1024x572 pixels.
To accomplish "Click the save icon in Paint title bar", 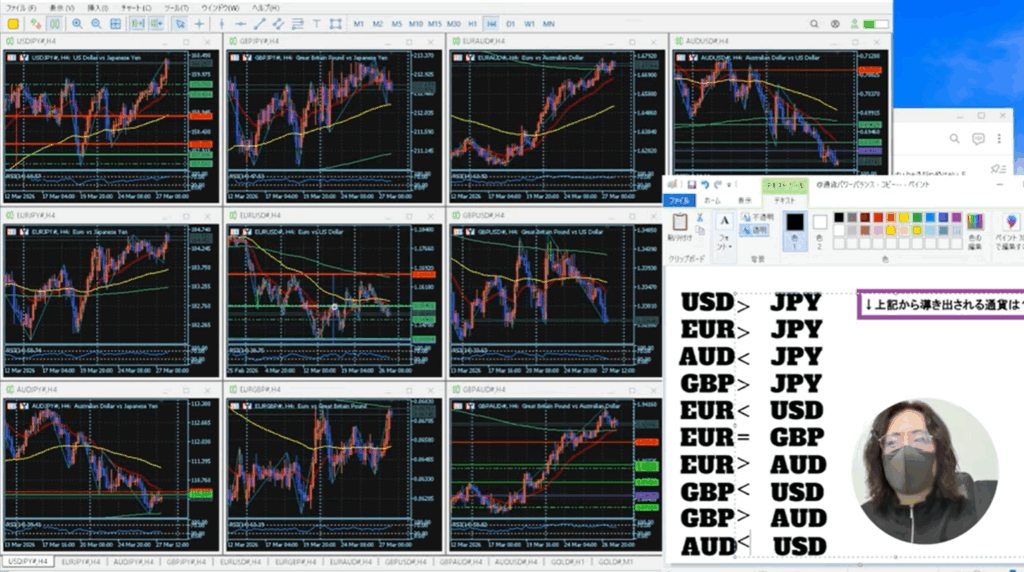I will (692, 185).
